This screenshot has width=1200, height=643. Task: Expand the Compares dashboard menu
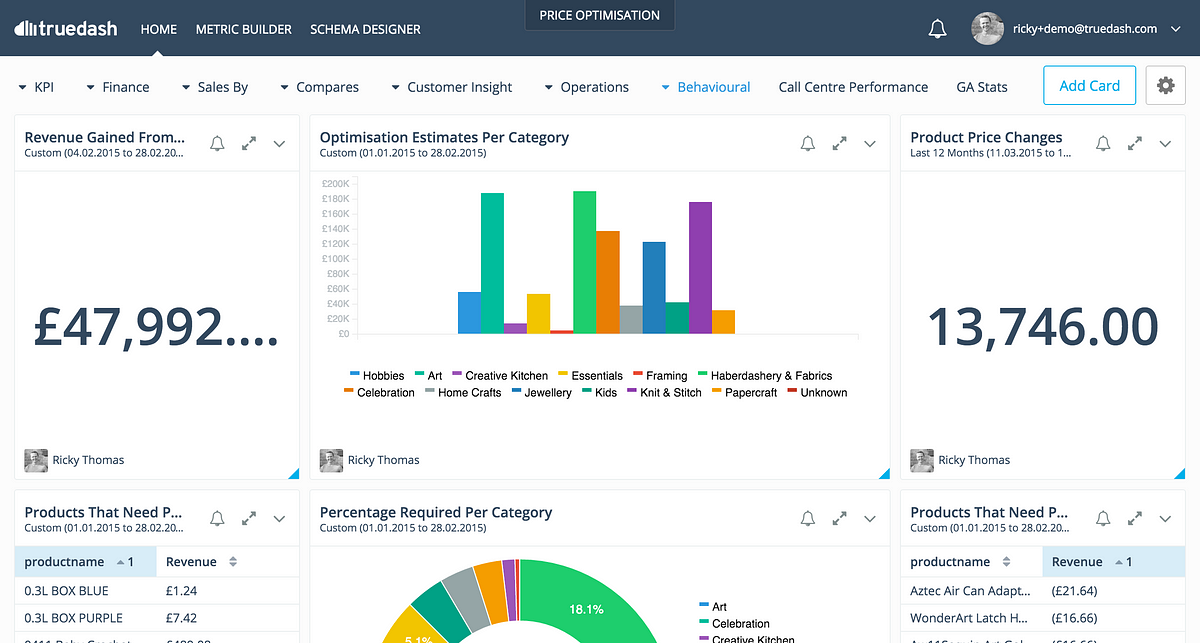click(x=319, y=87)
